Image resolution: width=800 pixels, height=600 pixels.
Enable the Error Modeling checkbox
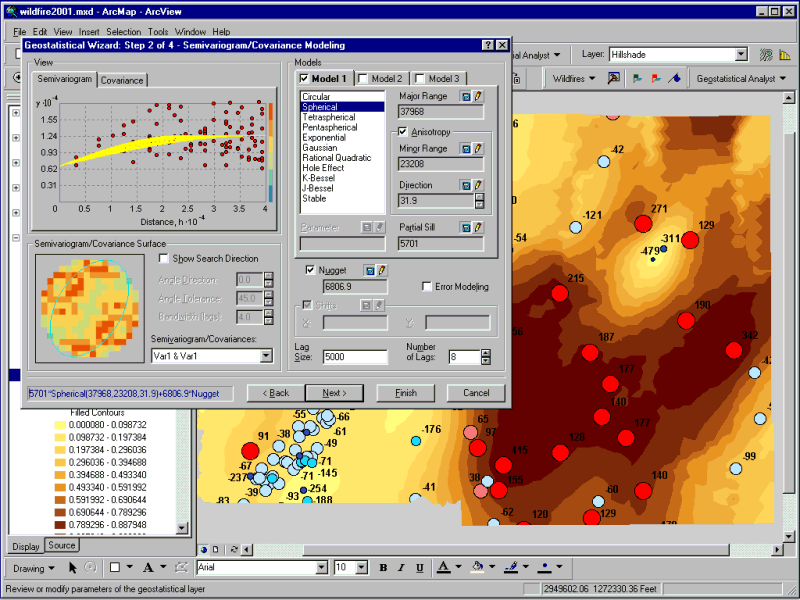pos(427,286)
